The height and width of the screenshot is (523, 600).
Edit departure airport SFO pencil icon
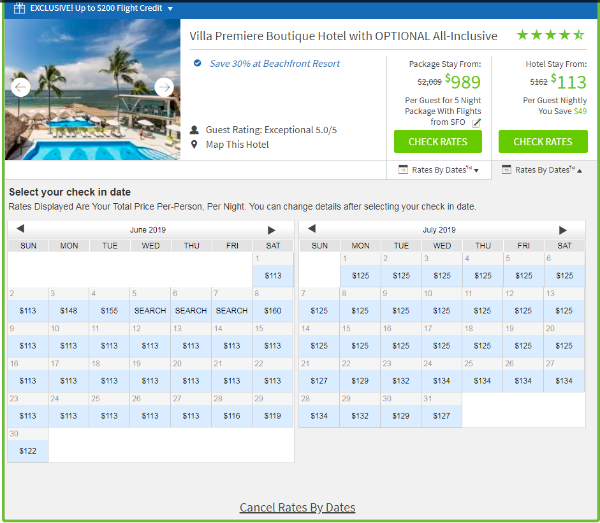(476, 123)
